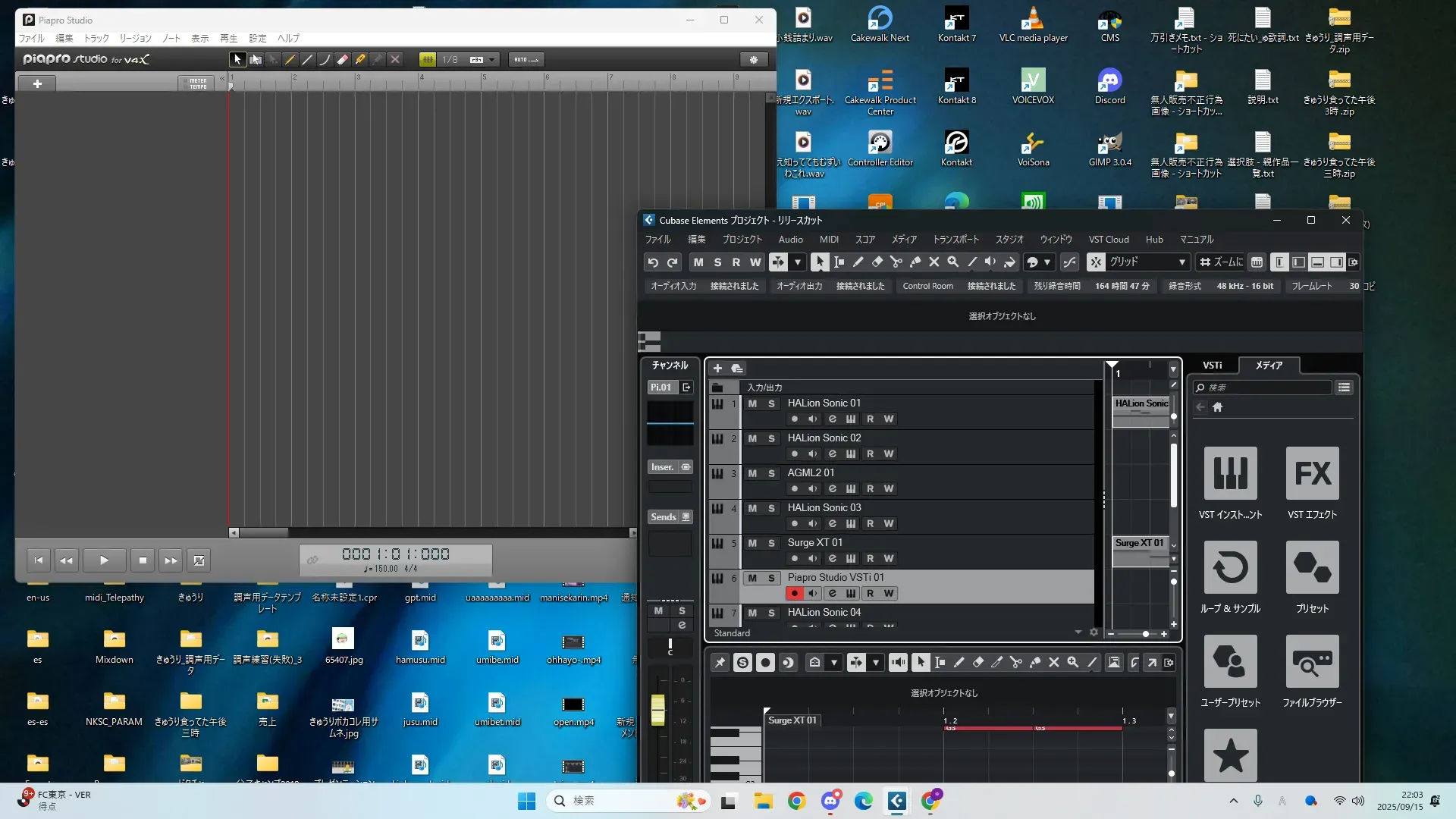Switch to the VSTi tab

[1212, 365]
